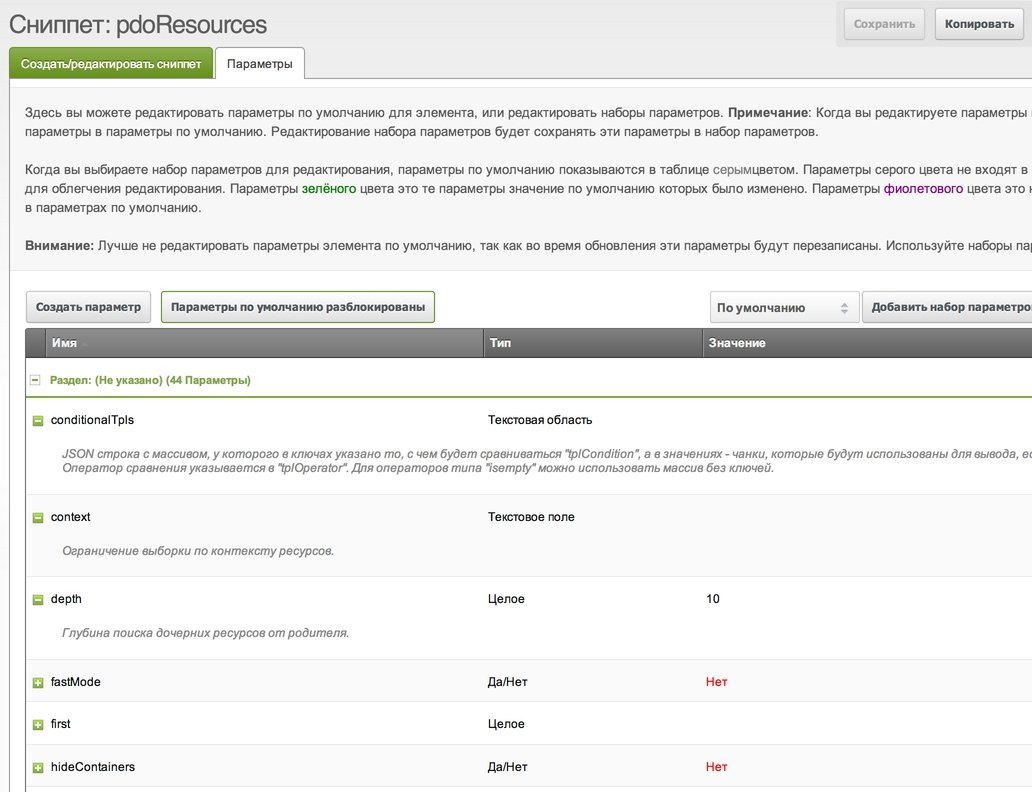The height and width of the screenshot is (792, 1032).
Task: Toggle 'Параметры по умолчанию разблокированы' lock button
Action: tap(298, 307)
